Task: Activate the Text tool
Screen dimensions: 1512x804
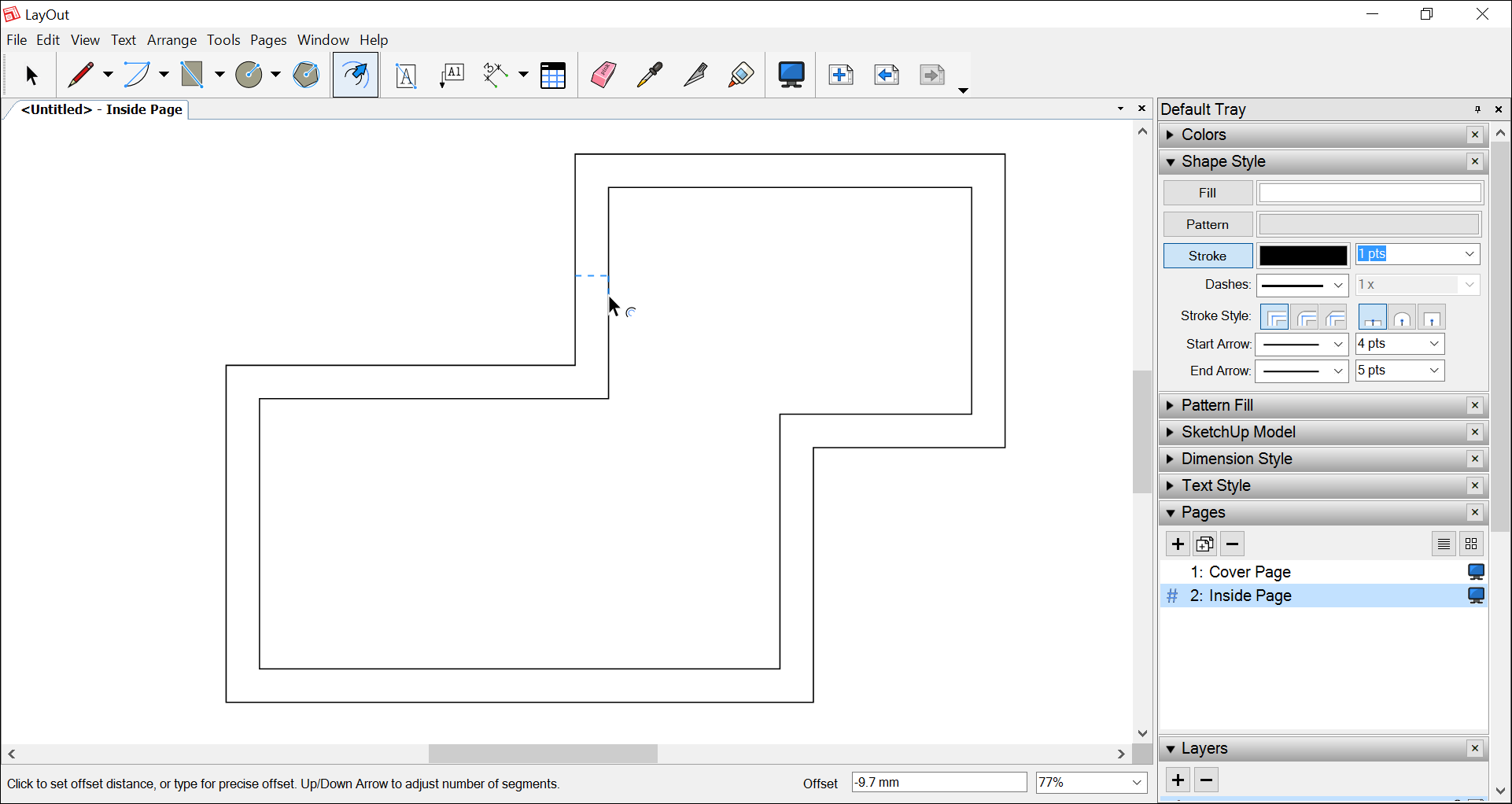Action: [406, 76]
